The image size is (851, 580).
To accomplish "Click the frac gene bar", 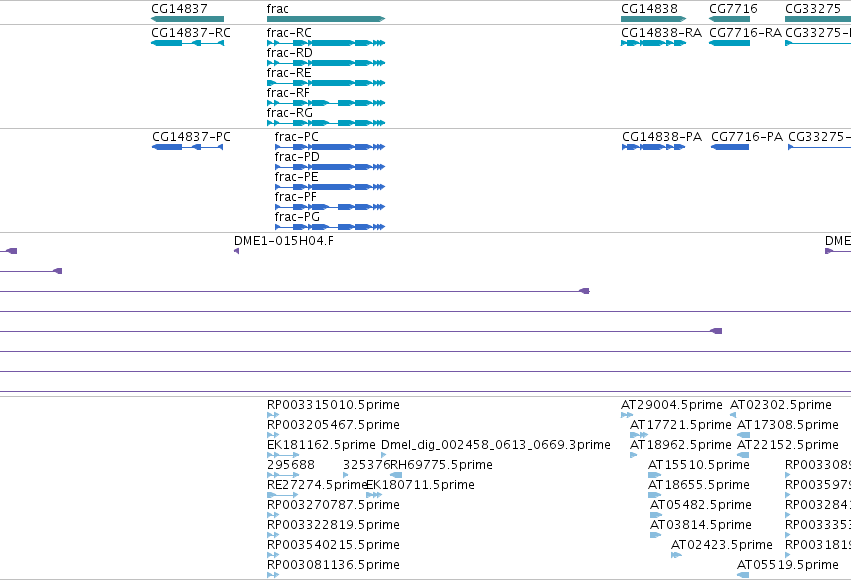I will click(x=326, y=19).
